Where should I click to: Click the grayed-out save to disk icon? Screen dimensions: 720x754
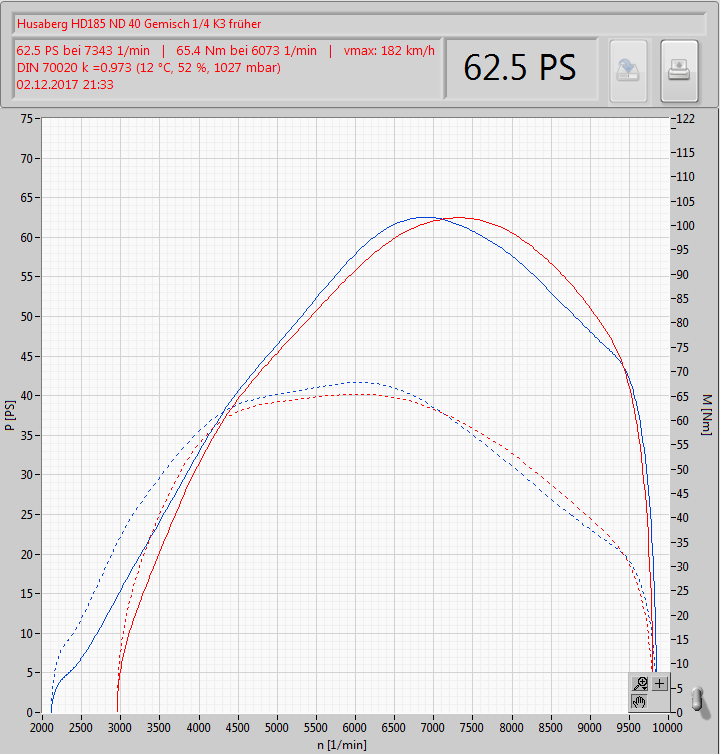(628, 70)
